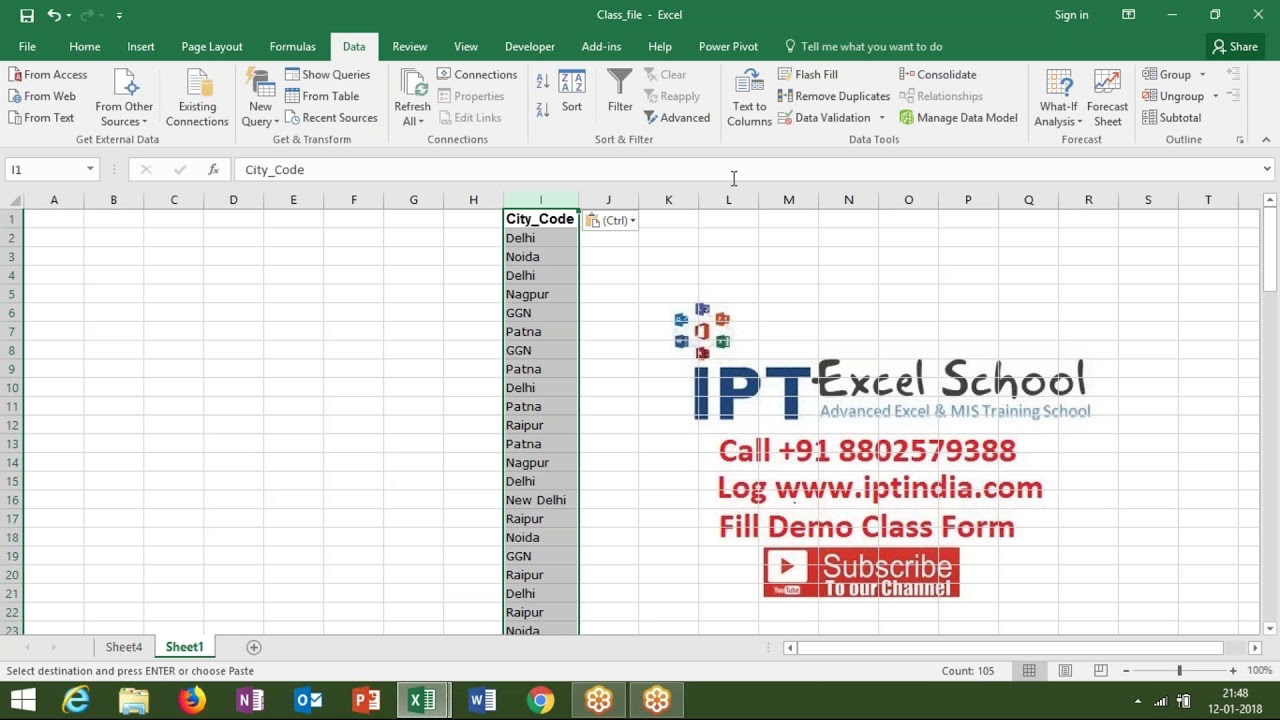Click the Save icon in title bar
Viewport: 1280px width, 720px height.
(x=27, y=15)
